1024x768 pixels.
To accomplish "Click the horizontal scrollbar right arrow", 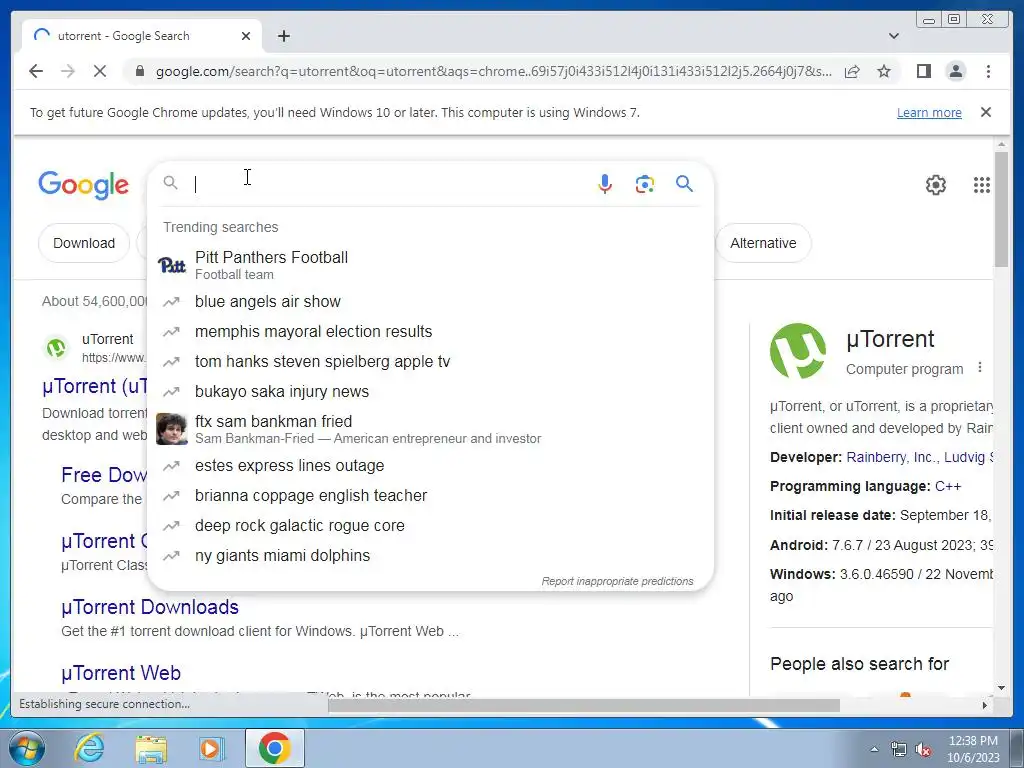I will tap(985, 705).
